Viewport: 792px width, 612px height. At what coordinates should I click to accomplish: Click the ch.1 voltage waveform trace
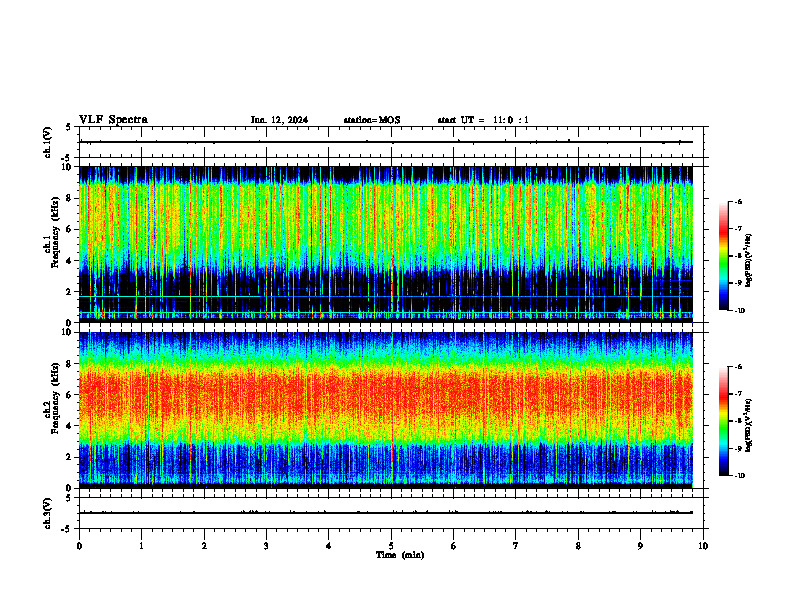386,142
